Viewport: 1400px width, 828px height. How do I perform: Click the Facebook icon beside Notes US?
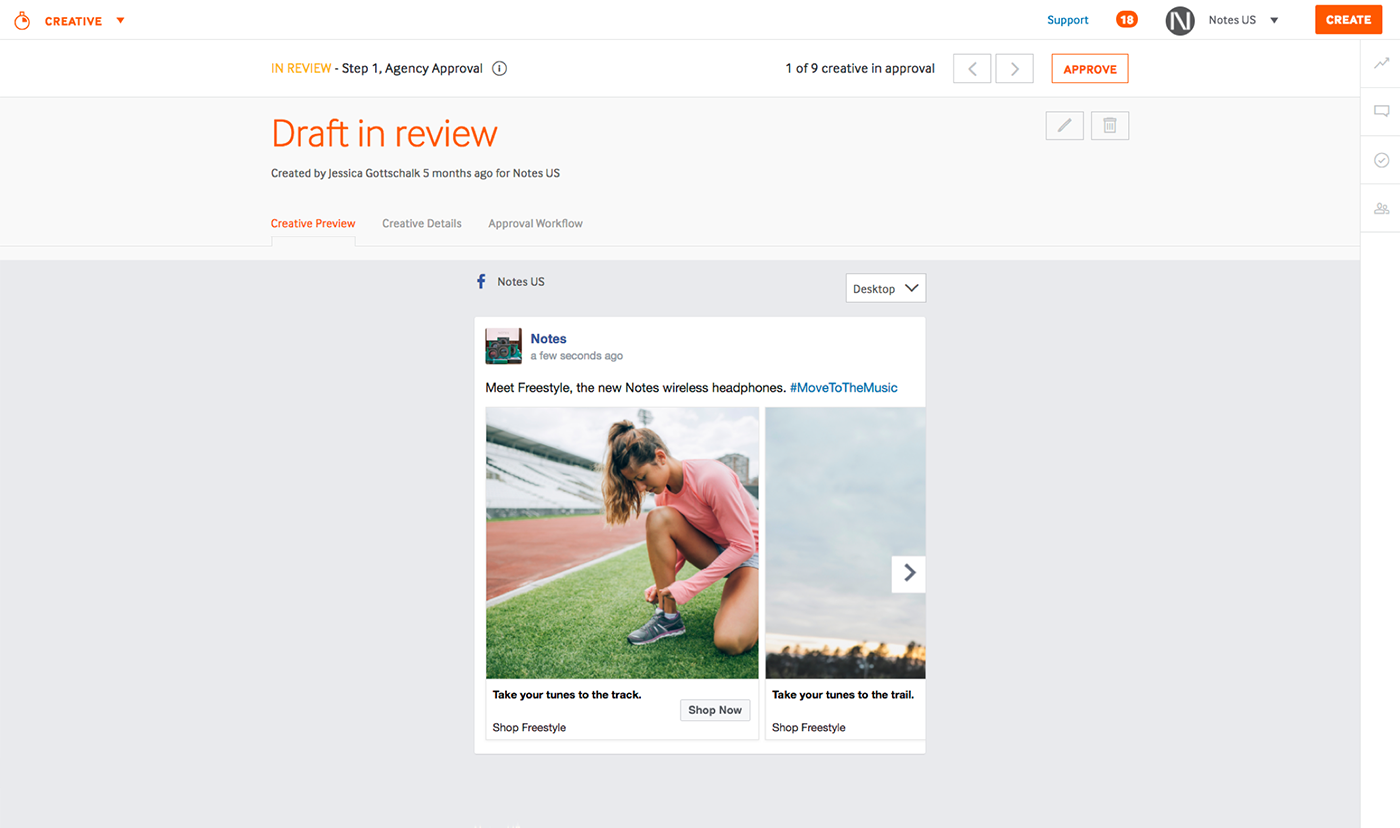[481, 282]
